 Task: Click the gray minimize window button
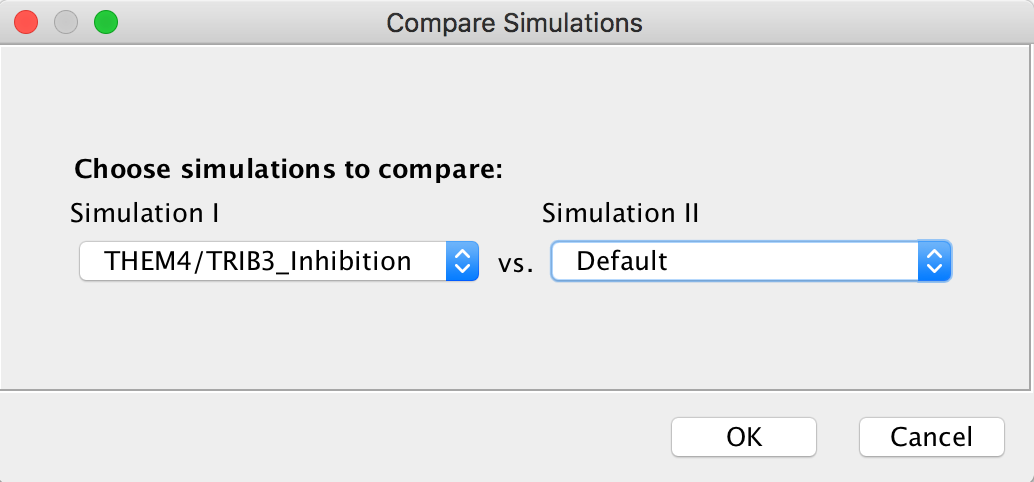coord(66,22)
